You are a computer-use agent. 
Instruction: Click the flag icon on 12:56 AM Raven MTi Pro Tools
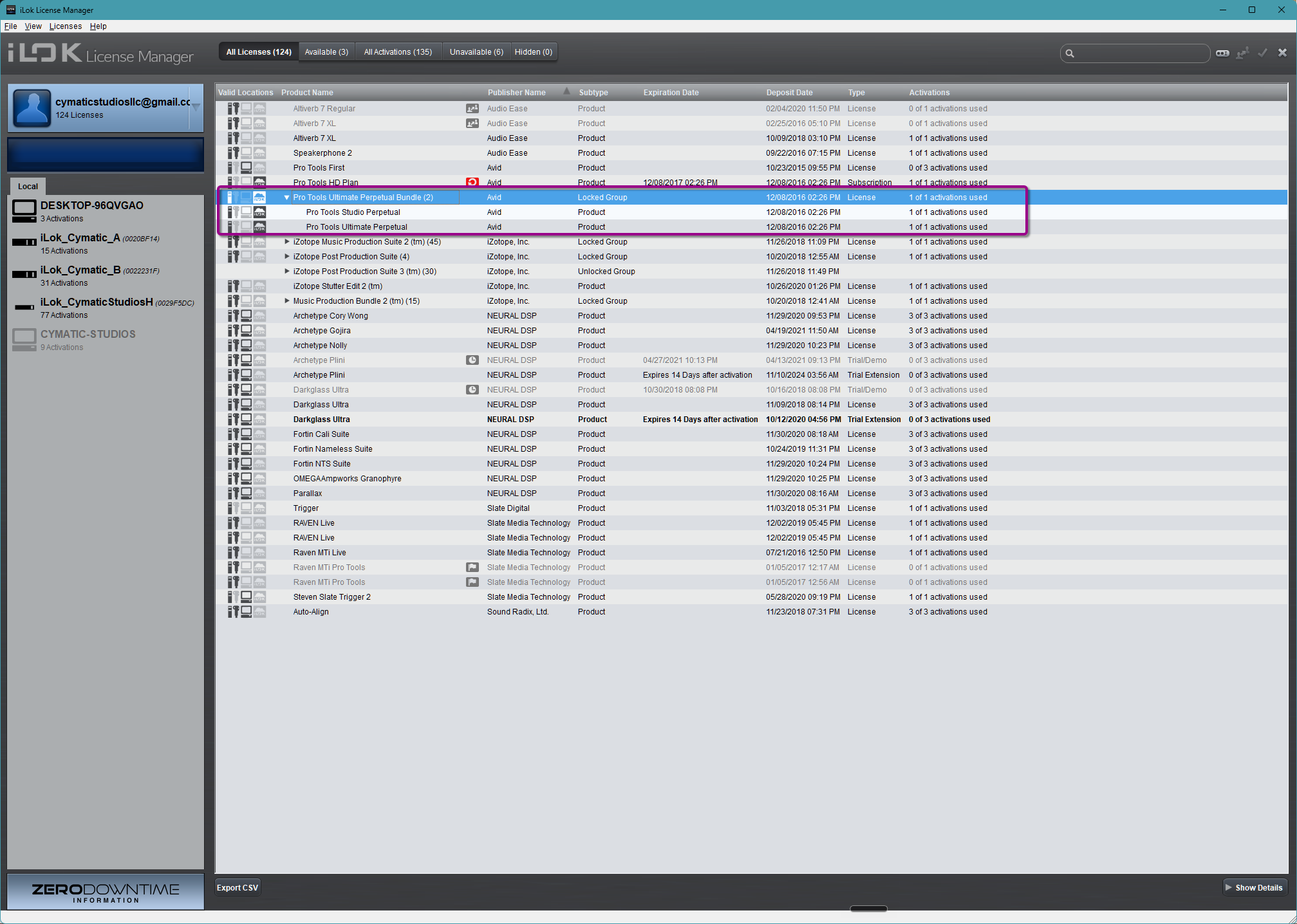pos(472,582)
